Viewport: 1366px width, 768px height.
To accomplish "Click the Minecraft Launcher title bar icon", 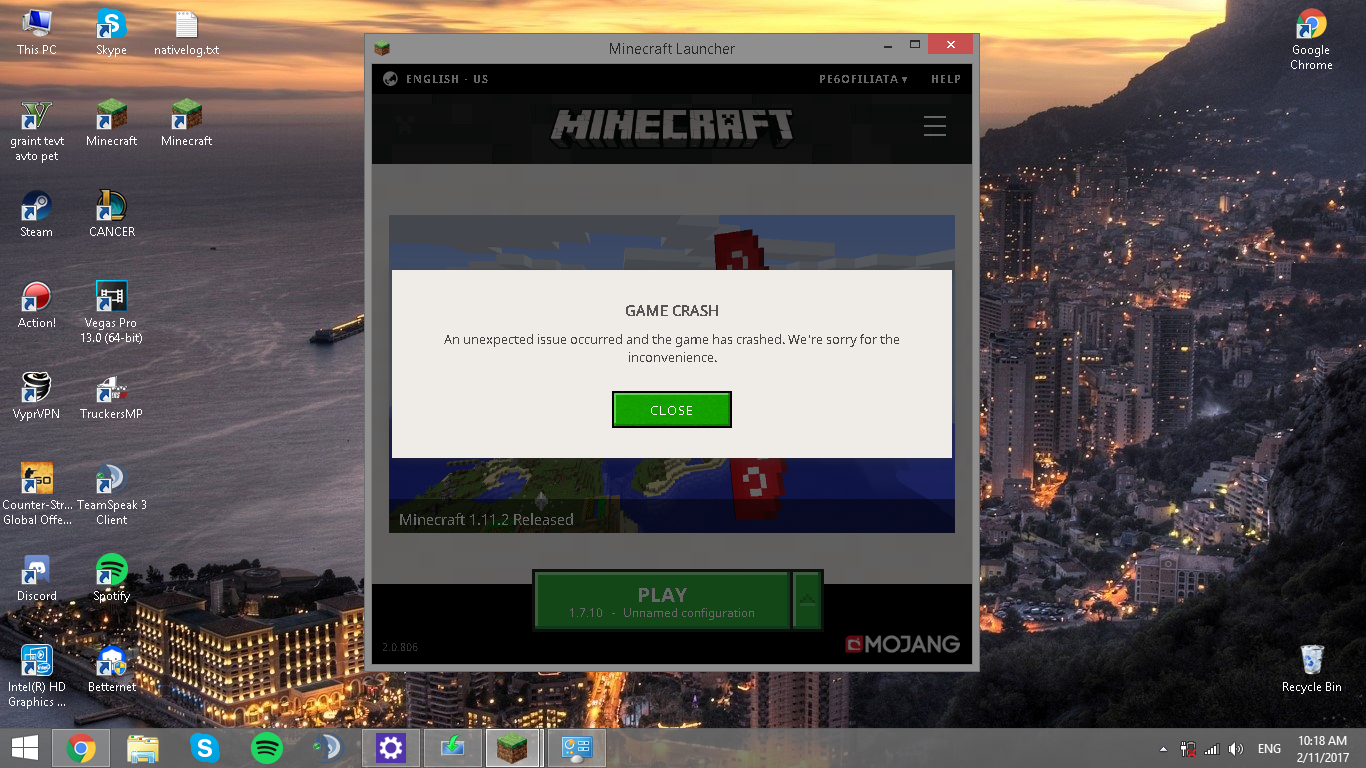I will click(381, 48).
